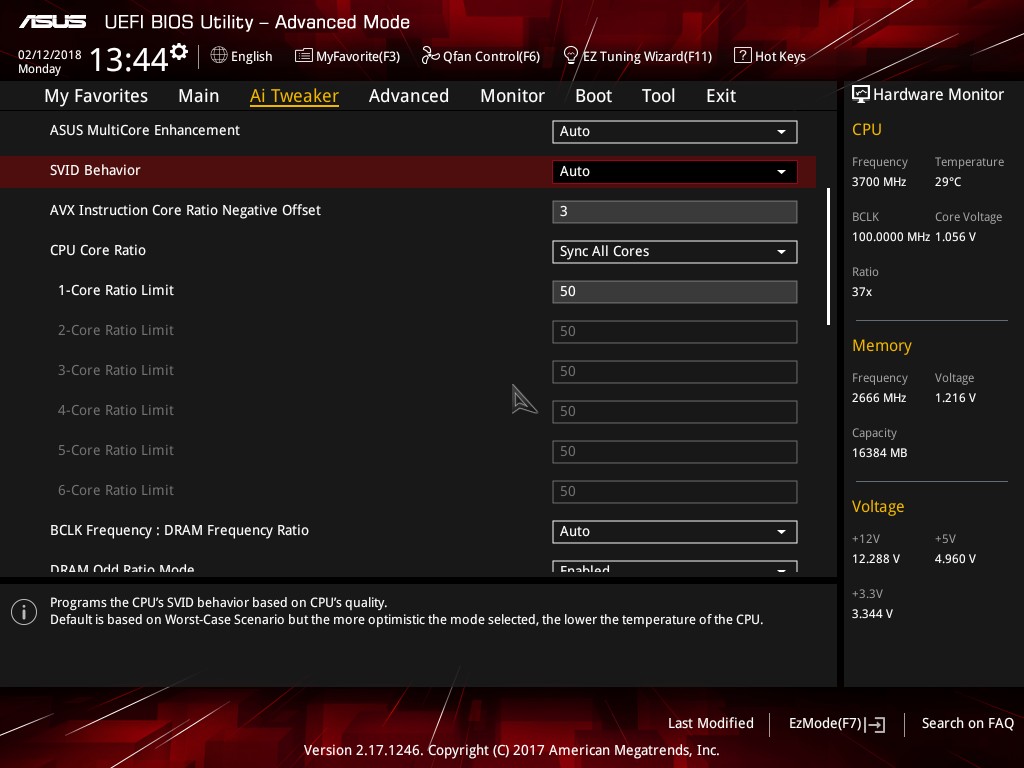Click the 02/12/2018 date
Viewport: 1024px width, 768px height.
coord(50,55)
